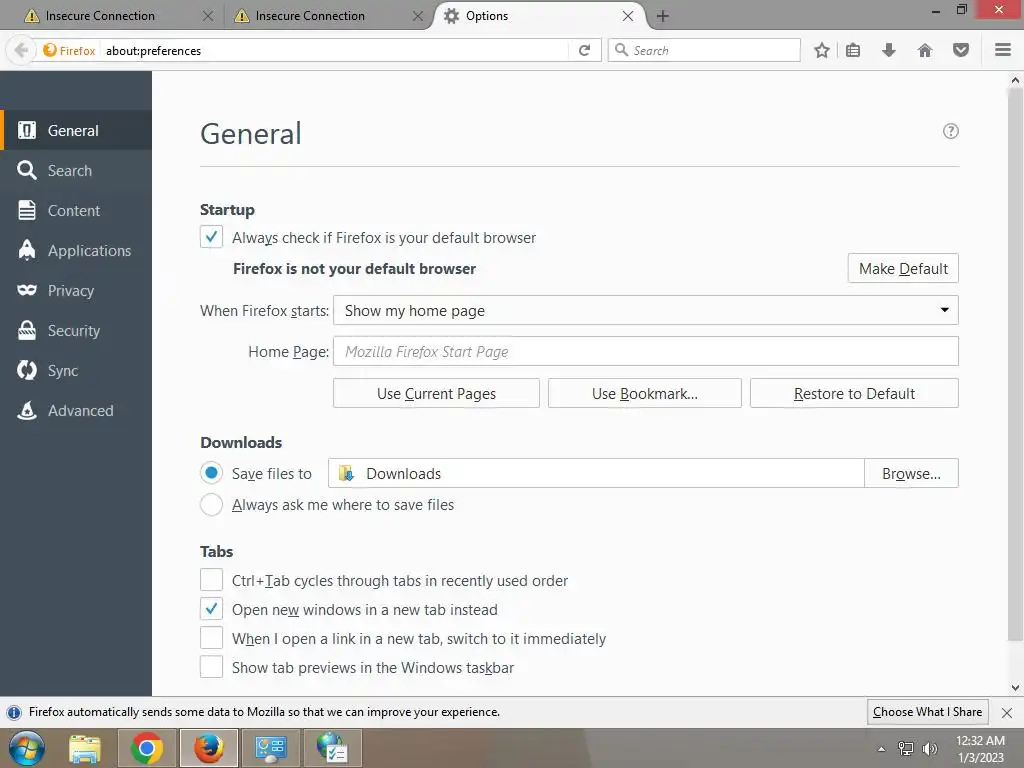
Task: Open File Explorer from taskbar
Action: 85,748
